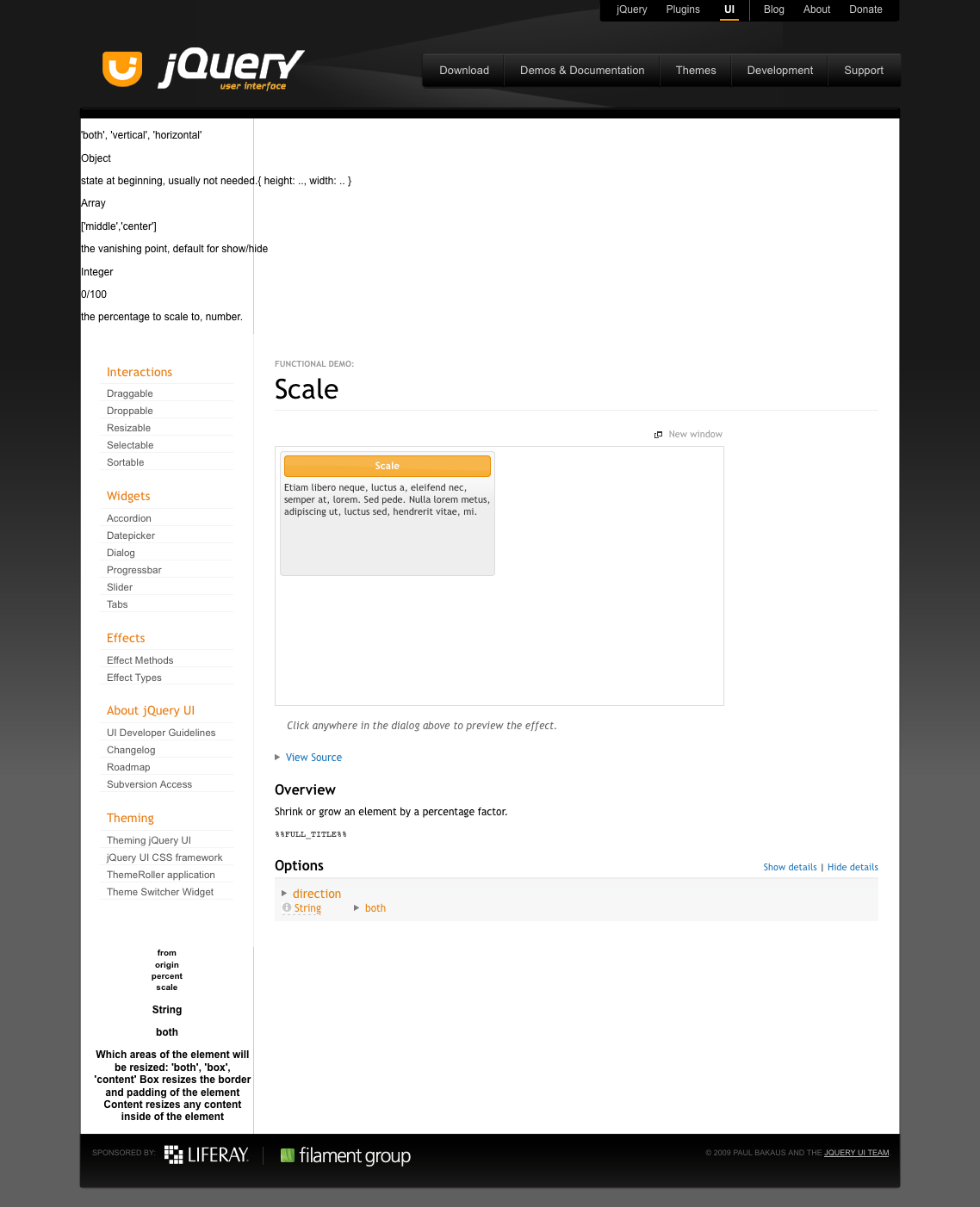This screenshot has height=1207, width=980.
Task: Open the Draggable interaction page
Action: [x=130, y=393]
